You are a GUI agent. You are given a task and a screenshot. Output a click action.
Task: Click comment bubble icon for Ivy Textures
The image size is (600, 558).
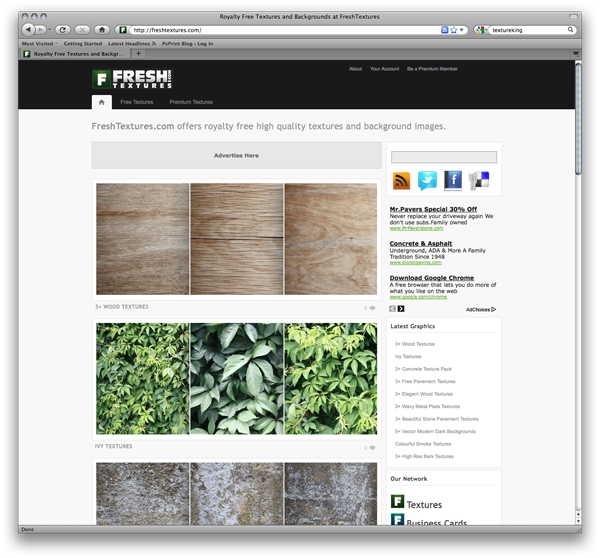pyautogui.click(x=372, y=447)
